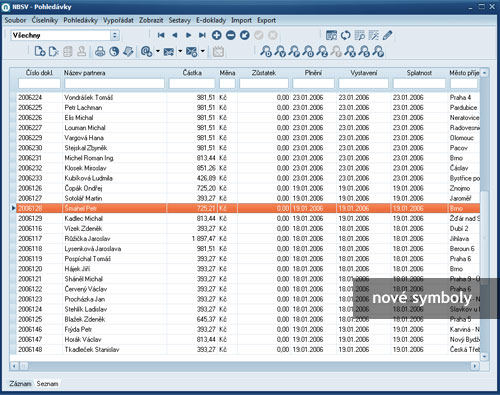The image size is (500, 395).
Task: Open the table form view icon
Action: [x=331, y=35]
